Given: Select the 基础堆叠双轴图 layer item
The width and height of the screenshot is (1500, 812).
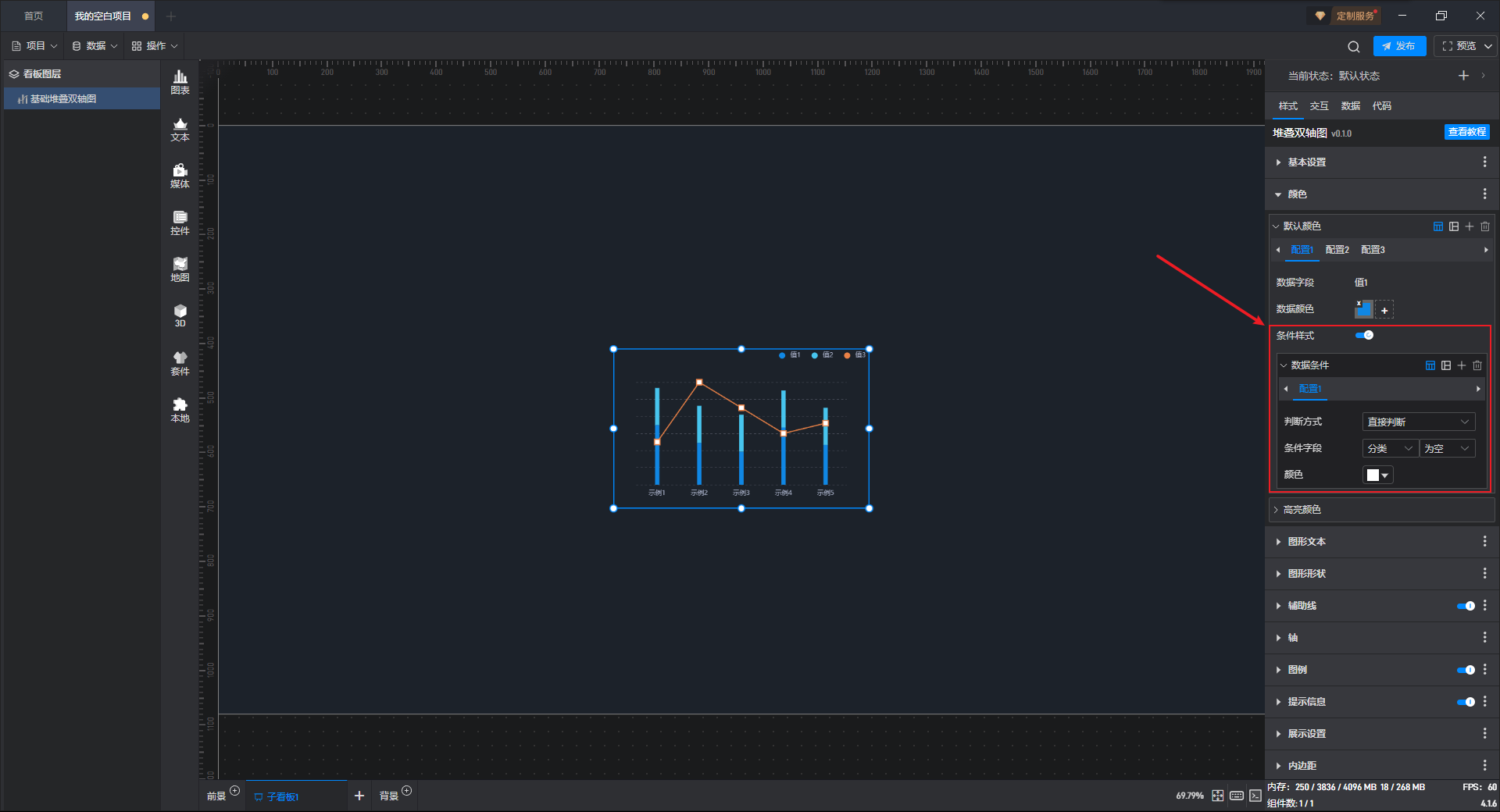Looking at the screenshot, I should pos(82,99).
